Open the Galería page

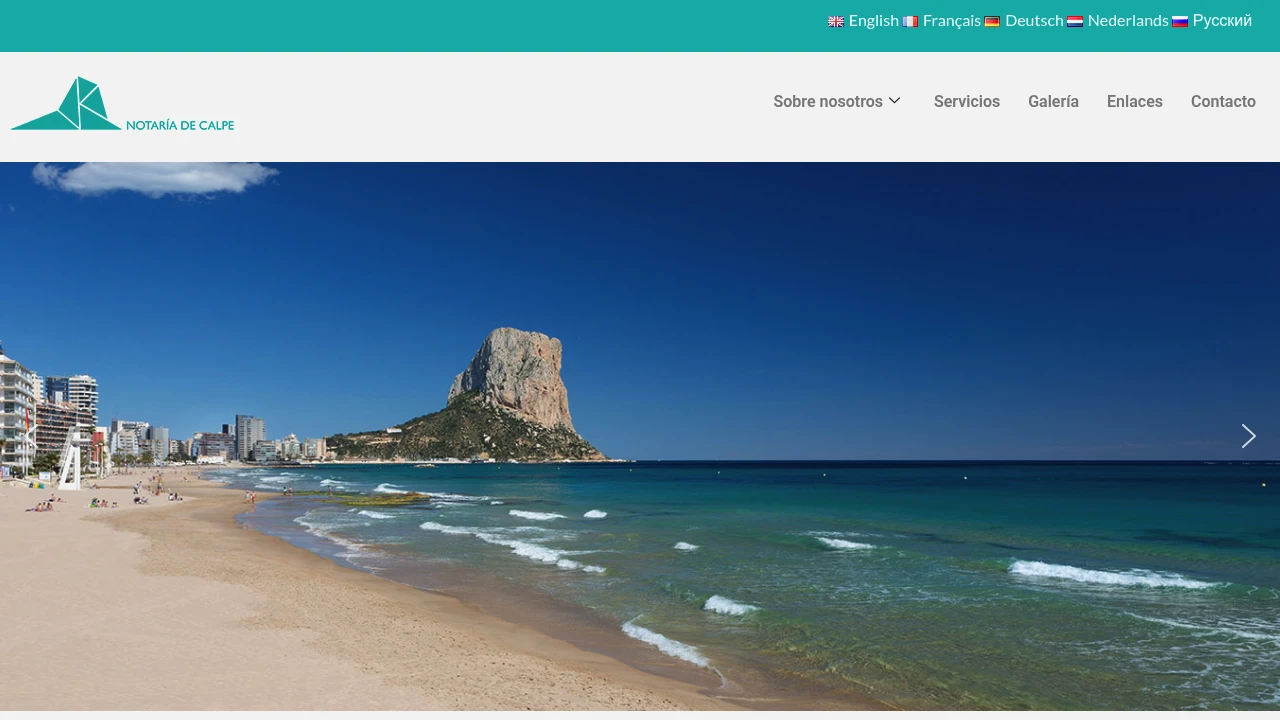1053,102
